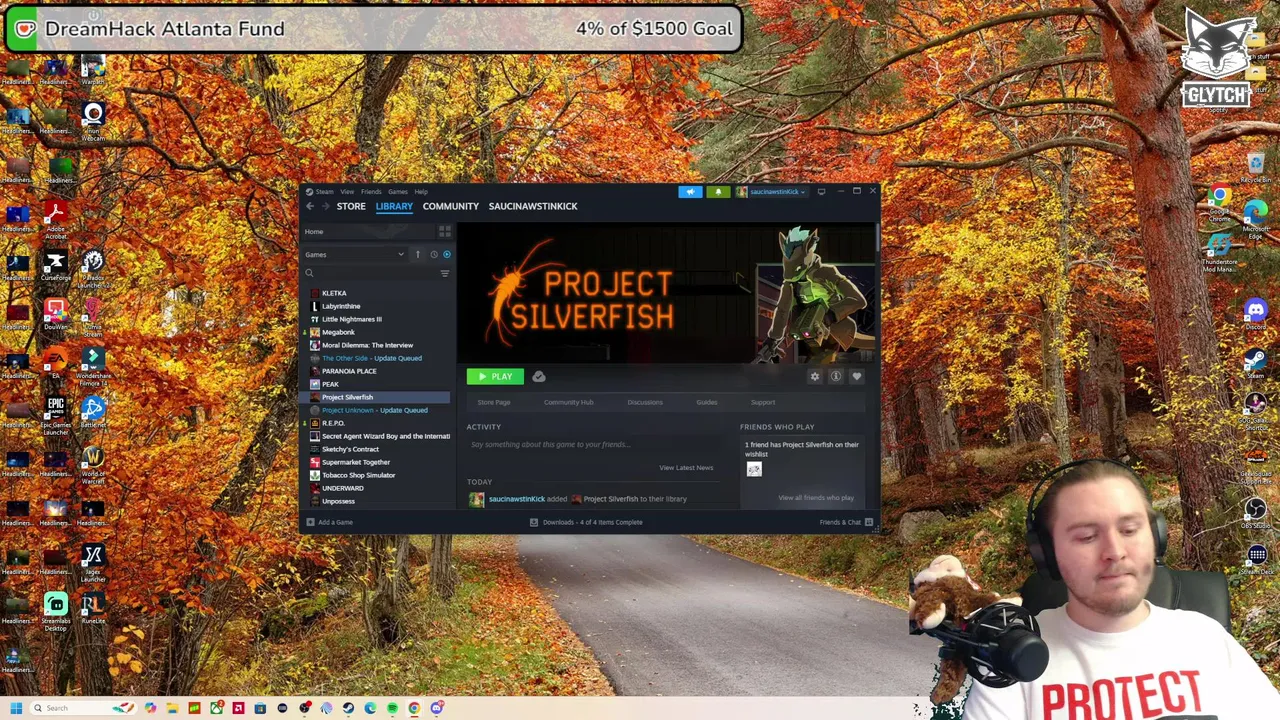Open Friends & Chat panel

pos(846,522)
